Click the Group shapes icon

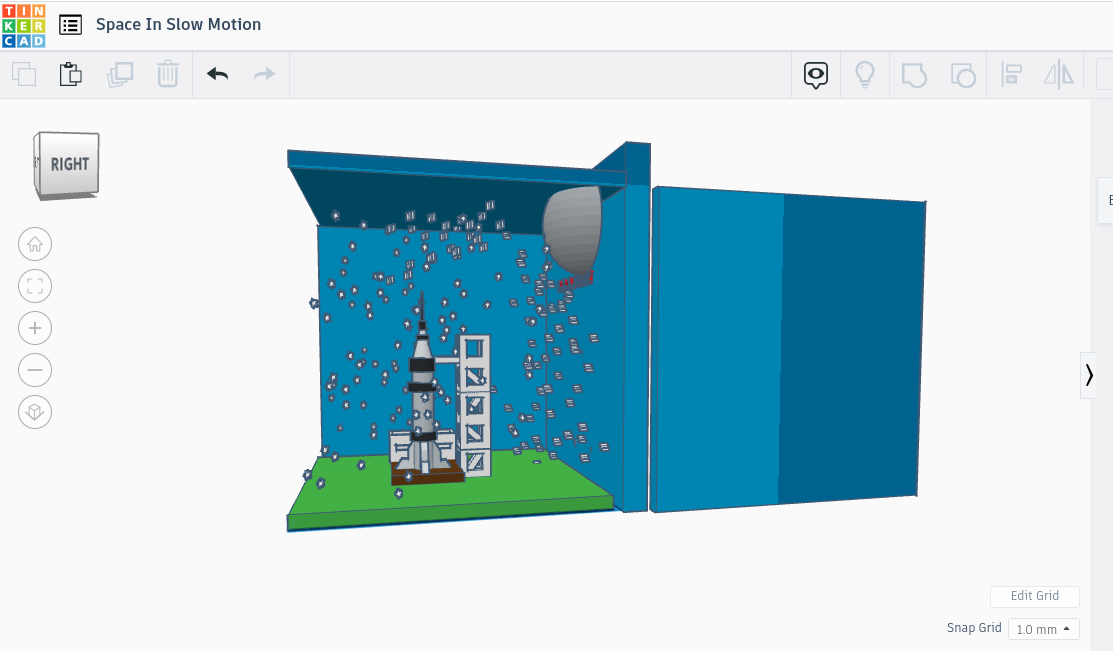(914, 74)
